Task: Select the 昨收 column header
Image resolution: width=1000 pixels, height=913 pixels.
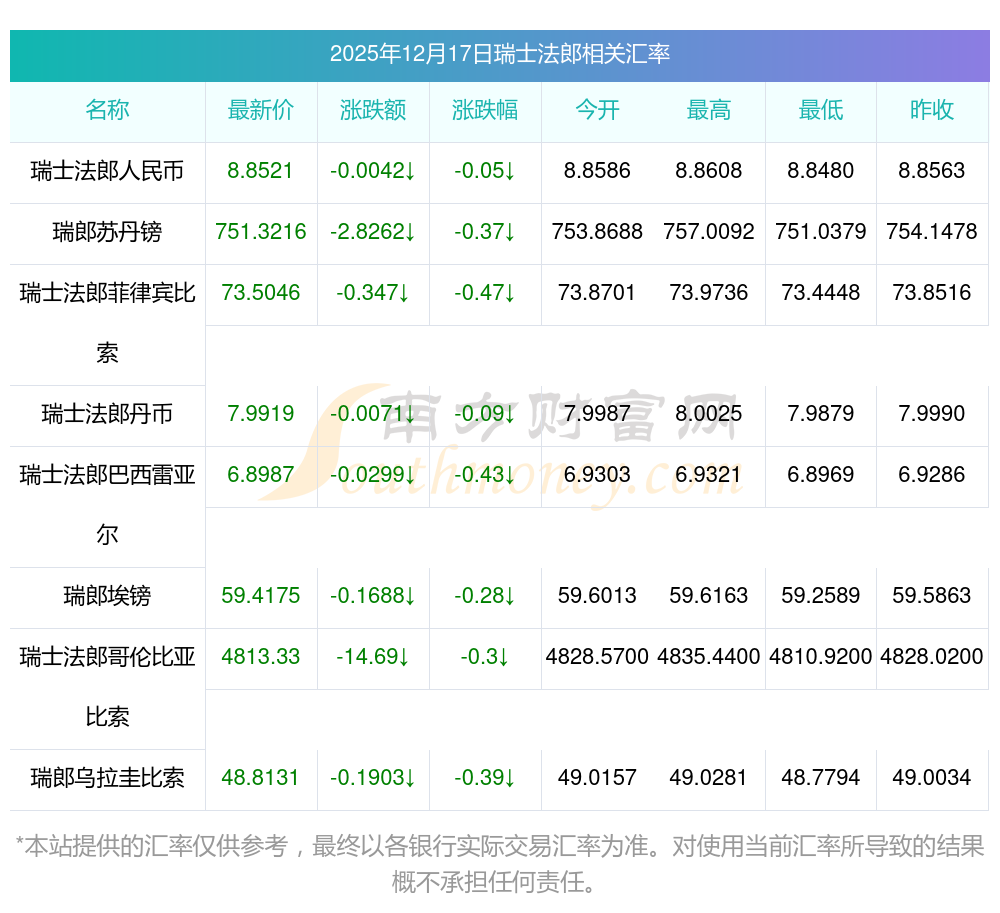Action: [x=932, y=110]
